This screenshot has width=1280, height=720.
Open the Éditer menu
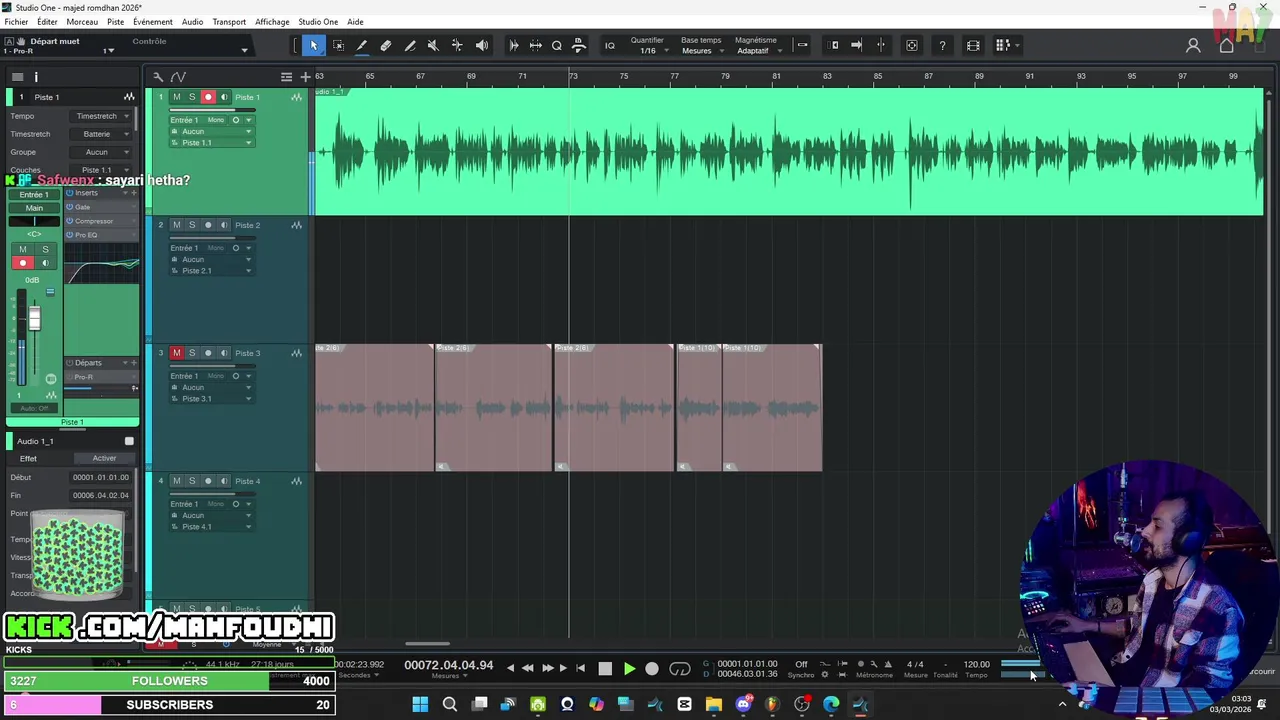coord(47,22)
